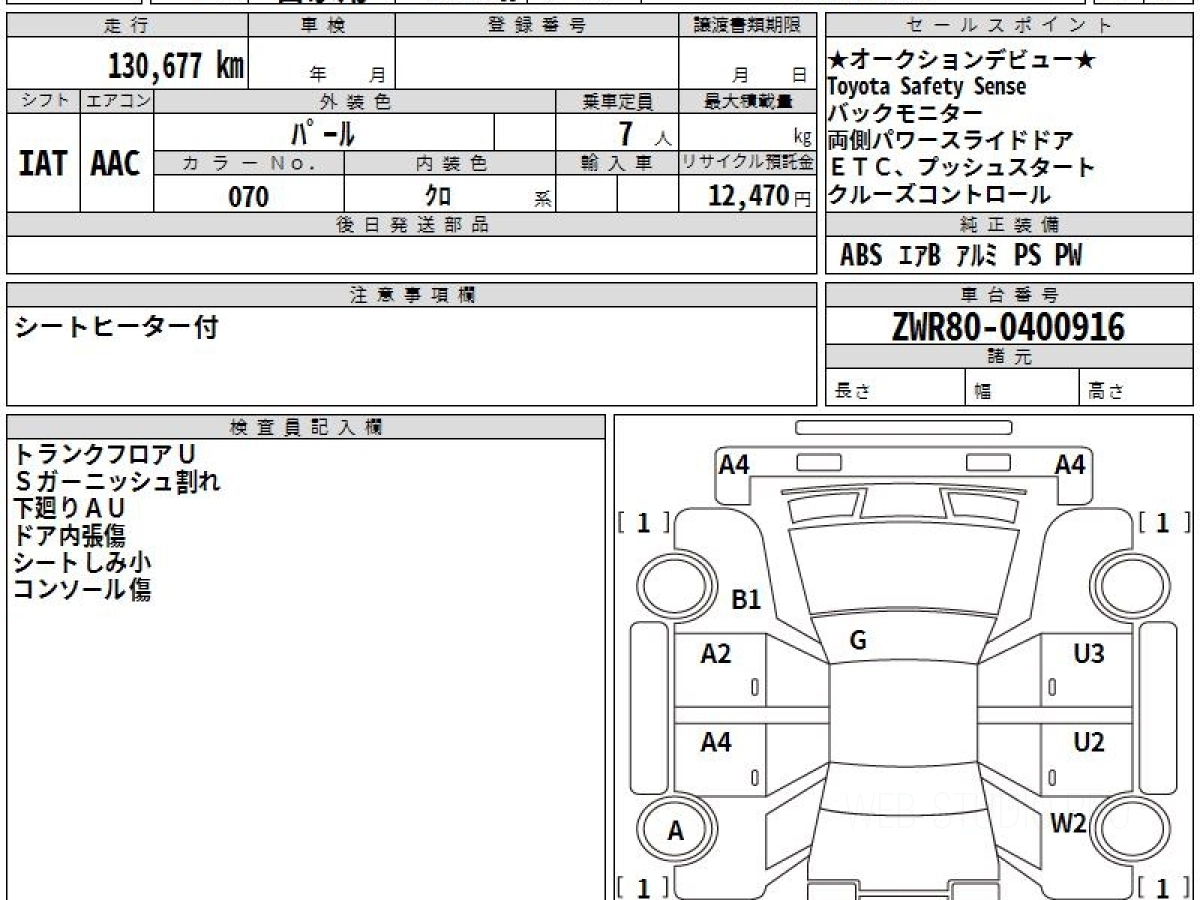This screenshot has width=1200, height=900.
Task: Click the U2 mark on the diagram
Action: [1089, 743]
